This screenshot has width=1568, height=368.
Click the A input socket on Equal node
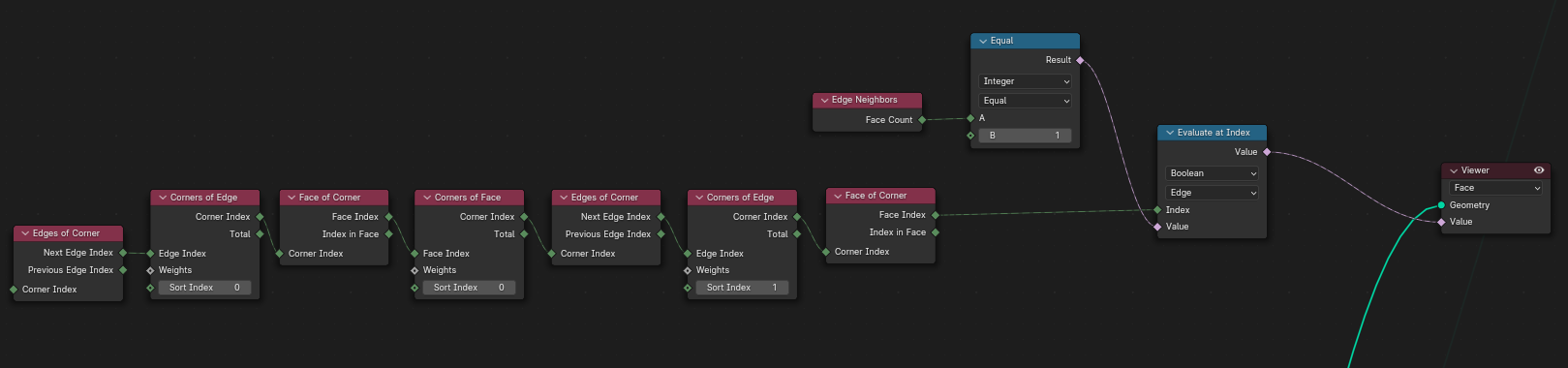[x=970, y=118]
